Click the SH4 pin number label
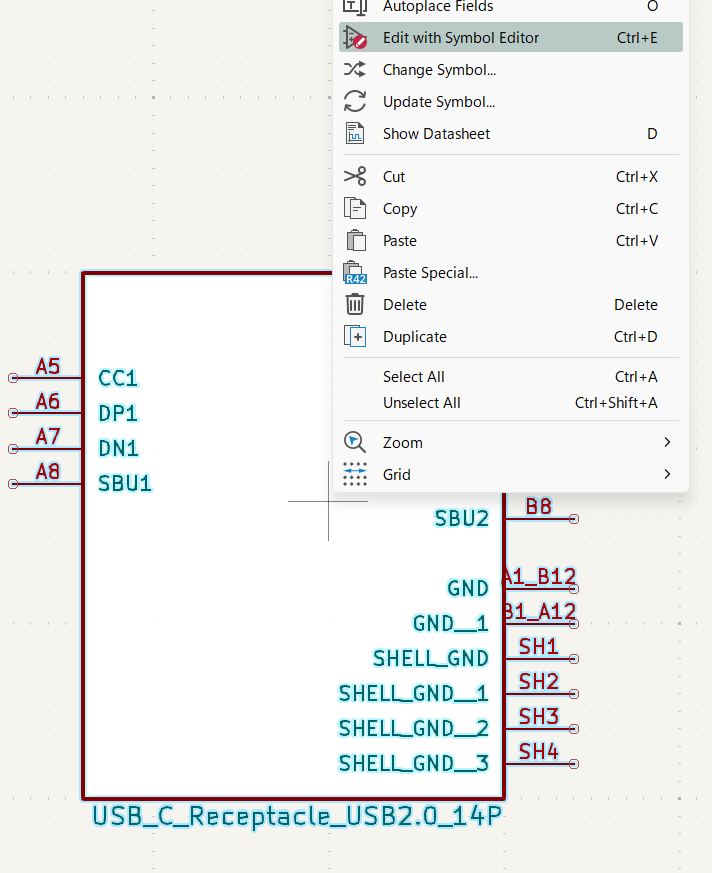The width and height of the screenshot is (712, 873). click(x=538, y=751)
